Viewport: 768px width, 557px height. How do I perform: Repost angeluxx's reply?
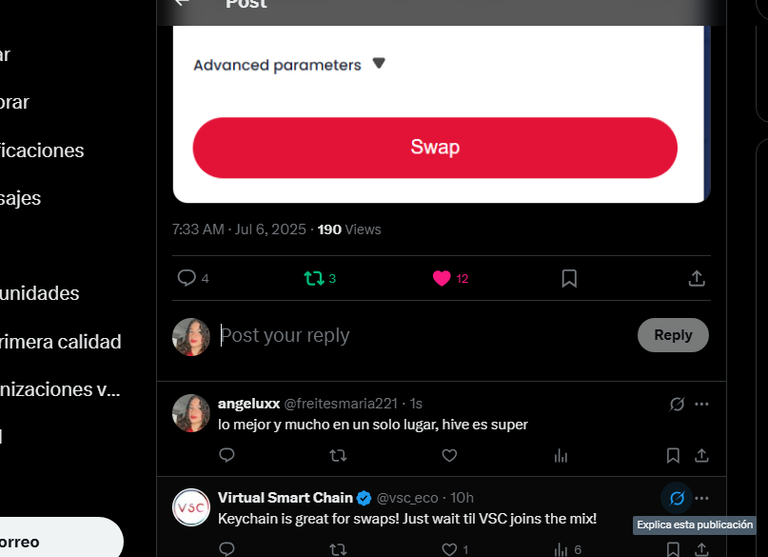(x=338, y=456)
